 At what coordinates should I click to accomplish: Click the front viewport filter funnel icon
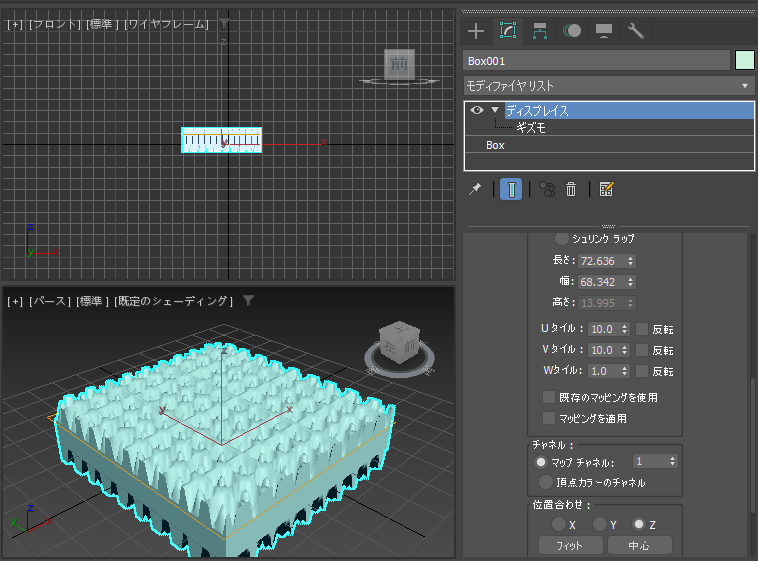click(224, 23)
